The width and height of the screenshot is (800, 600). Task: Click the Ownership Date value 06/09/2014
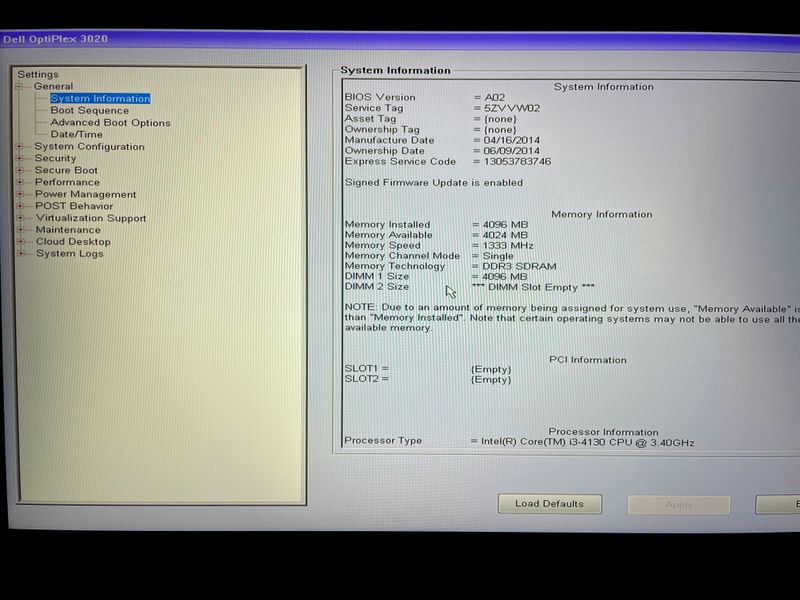coord(511,151)
